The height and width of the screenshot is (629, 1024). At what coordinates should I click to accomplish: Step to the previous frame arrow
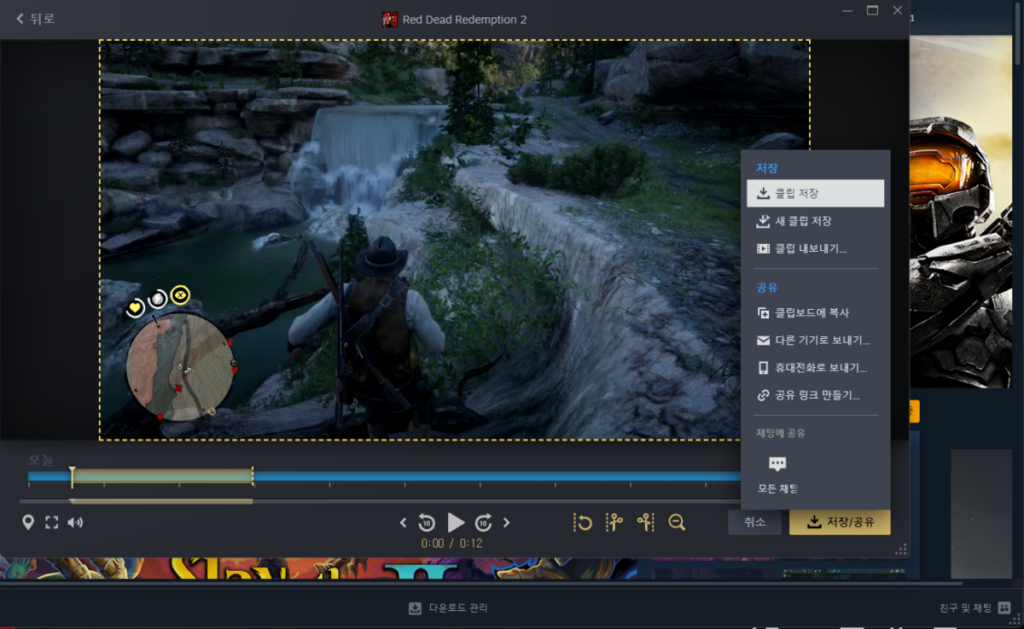tap(404, 522)
